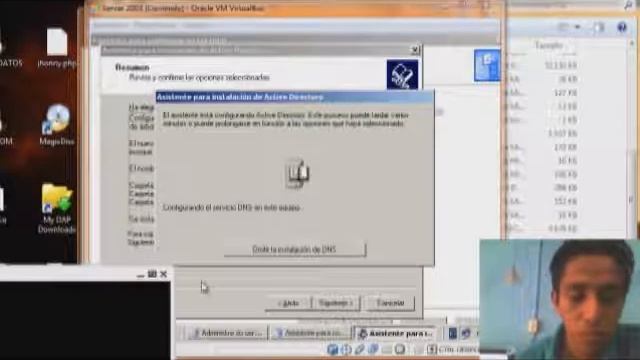The height and width of the screenshot is (360, 640).
Task: Click VirtualBox optical drive status icon
Action: [x=346, y=349]
